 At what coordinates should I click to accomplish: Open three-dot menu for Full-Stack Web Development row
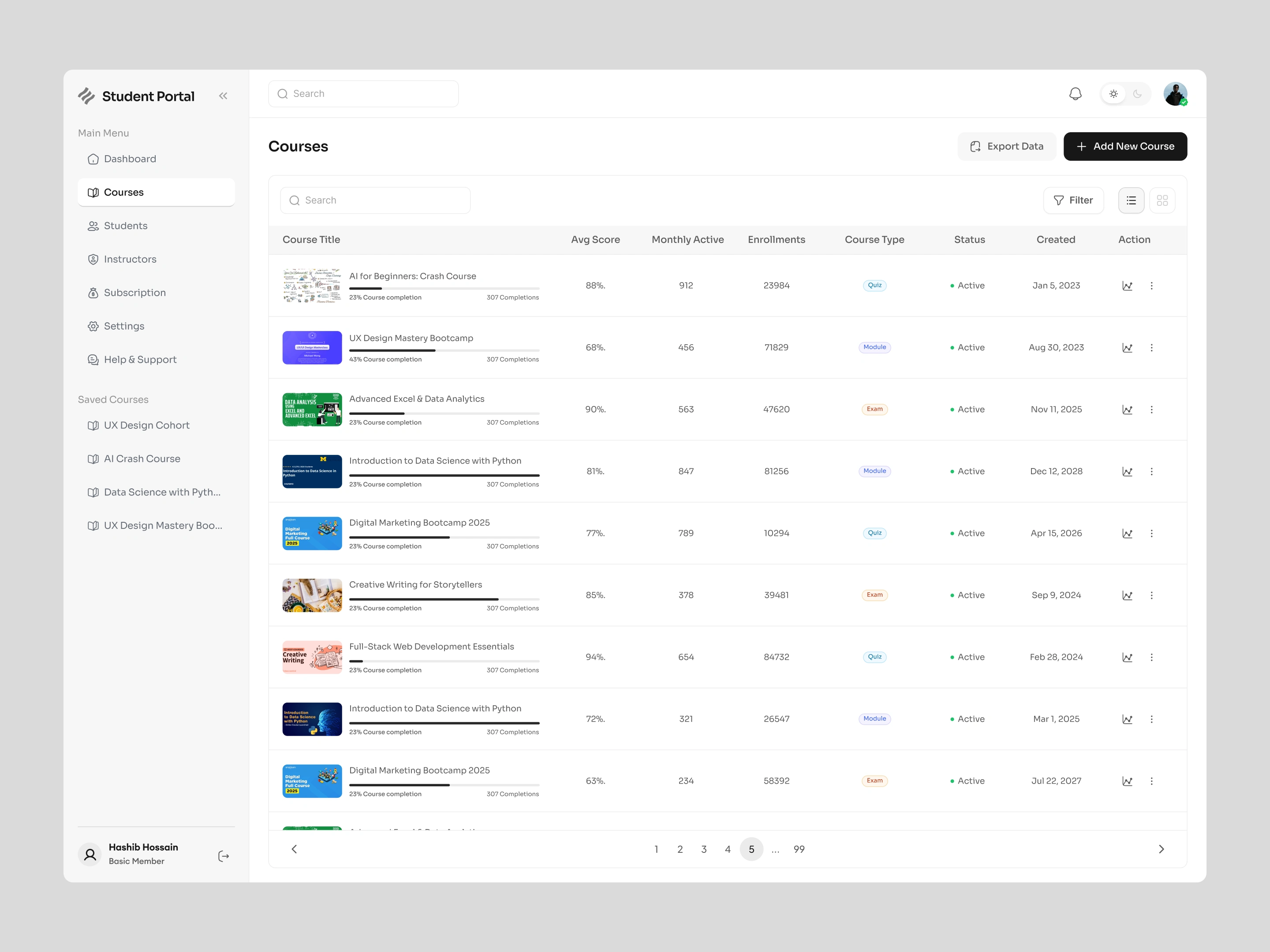click(x=1151, y=658)
